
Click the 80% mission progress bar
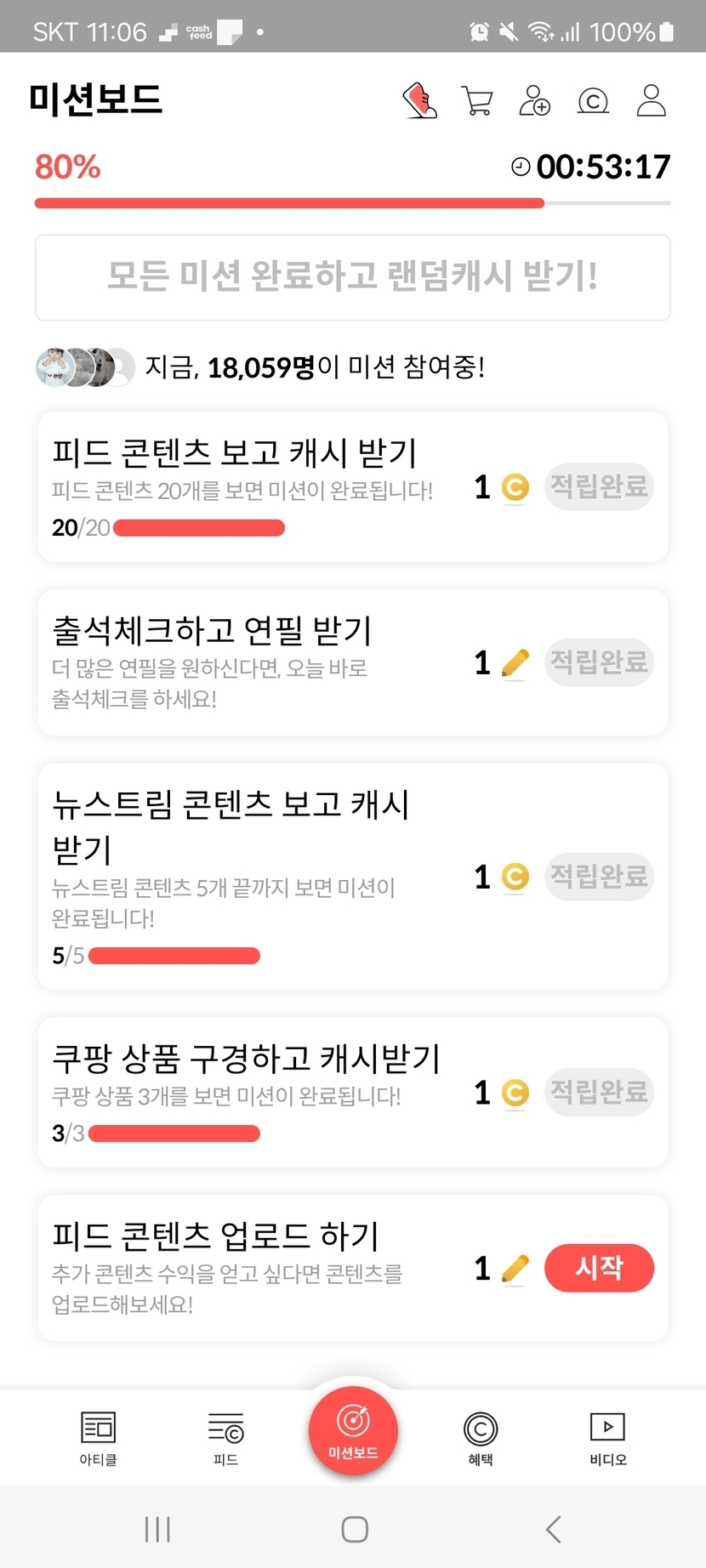(x=353, y=203)
